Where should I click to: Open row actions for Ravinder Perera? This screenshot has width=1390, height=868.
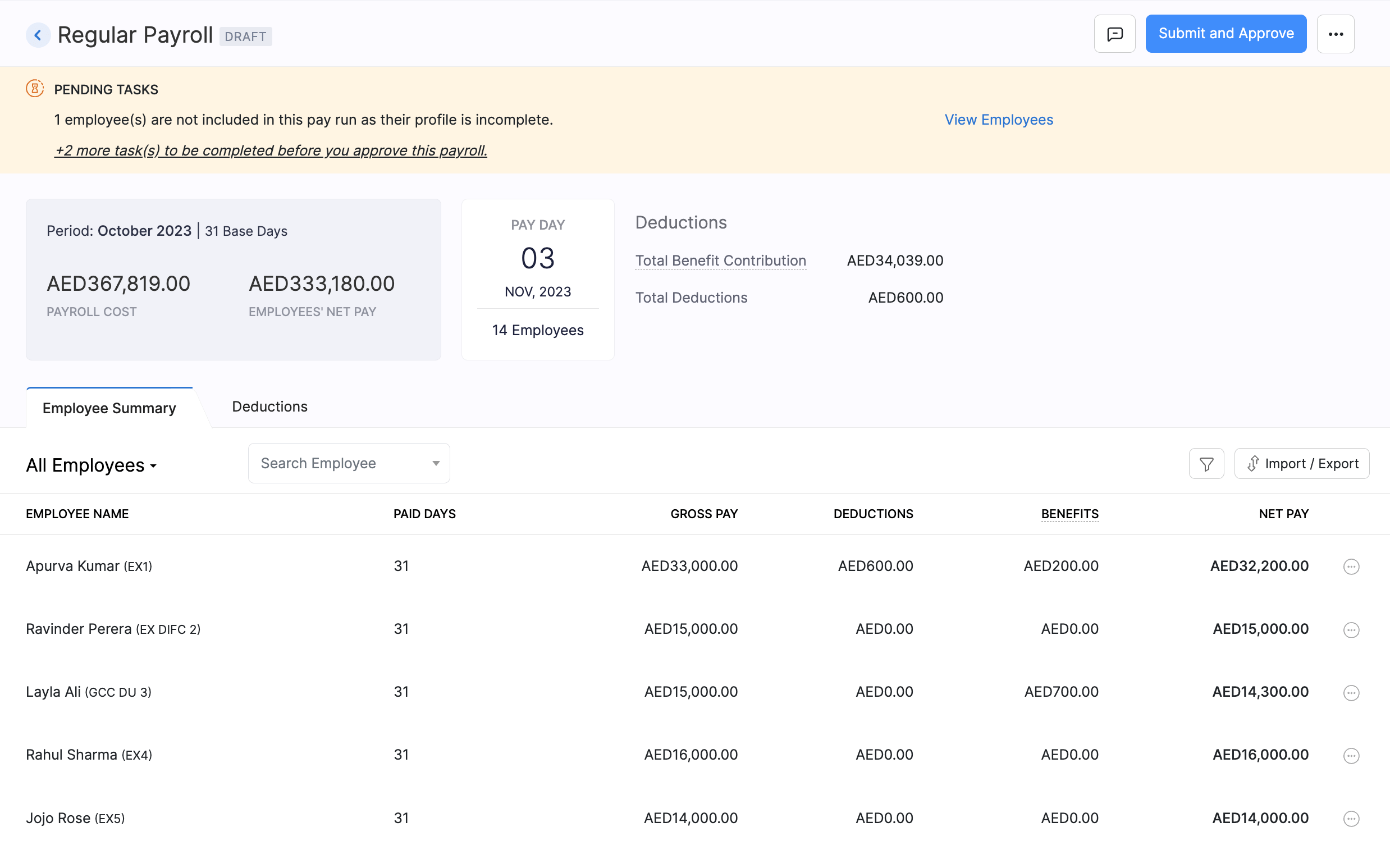pos(1352,629)
